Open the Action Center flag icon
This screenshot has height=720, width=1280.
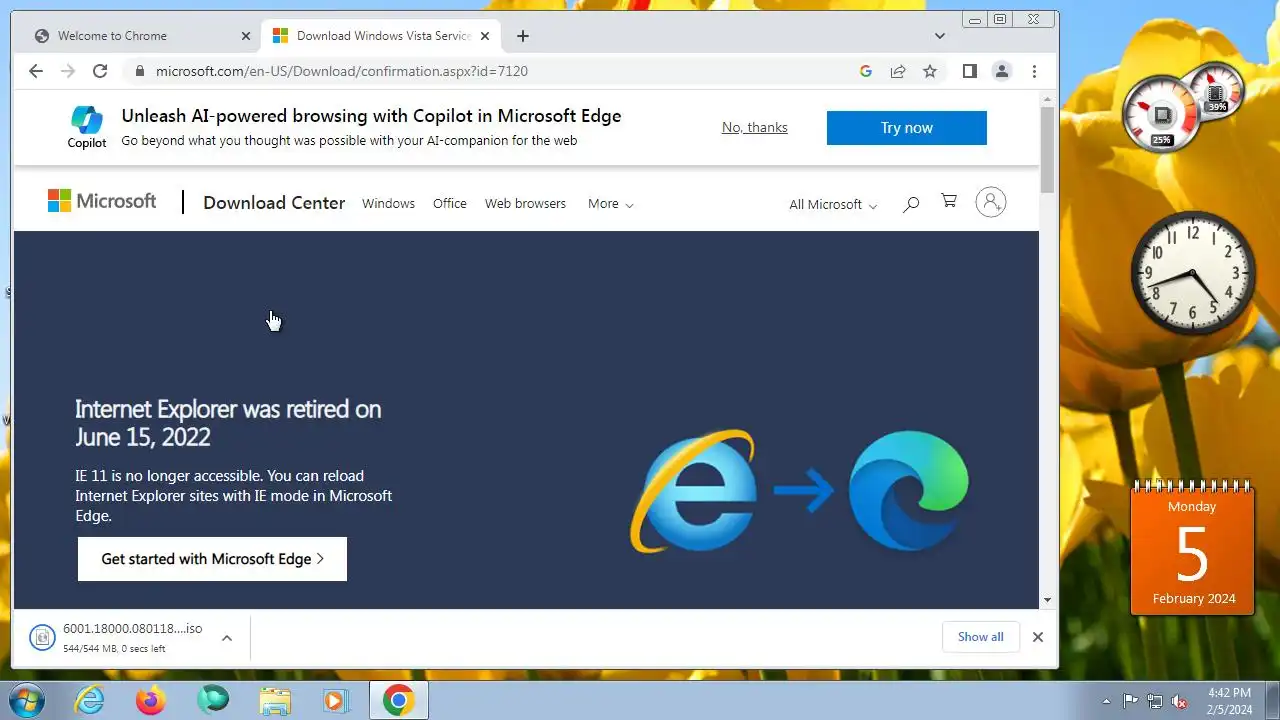(x=1130, y=701)
